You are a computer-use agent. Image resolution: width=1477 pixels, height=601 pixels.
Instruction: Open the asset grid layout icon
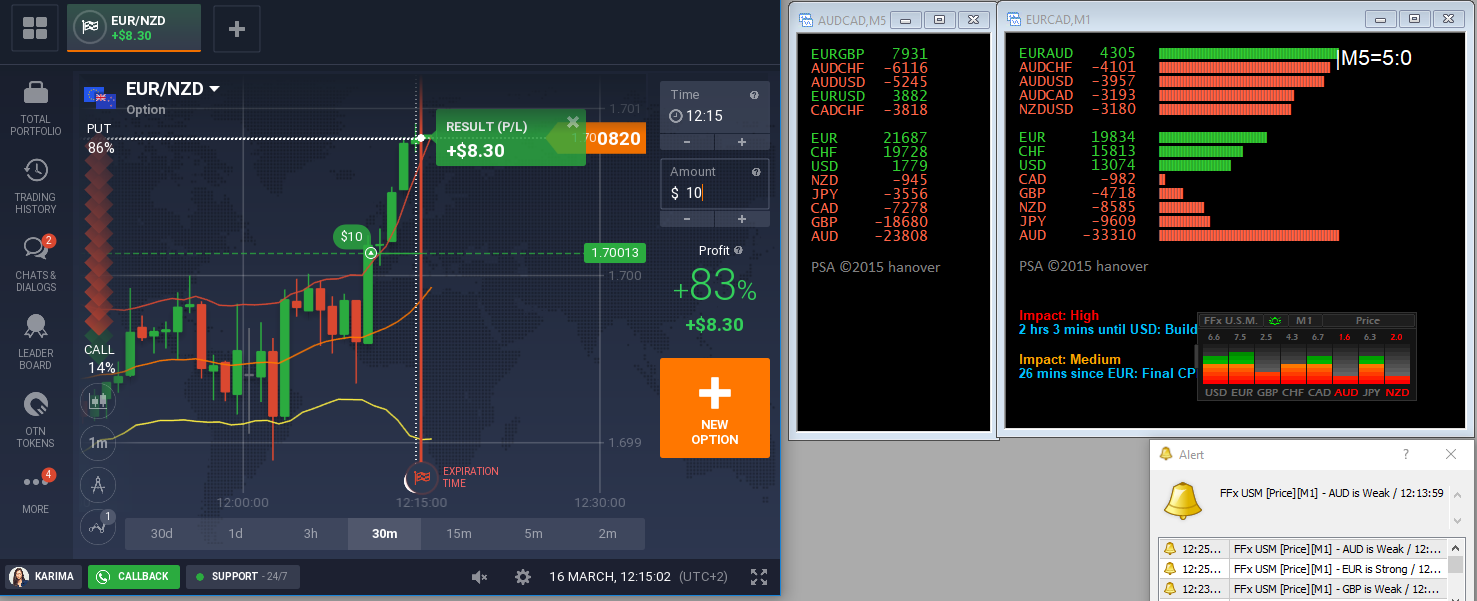(x=35, y=28)
